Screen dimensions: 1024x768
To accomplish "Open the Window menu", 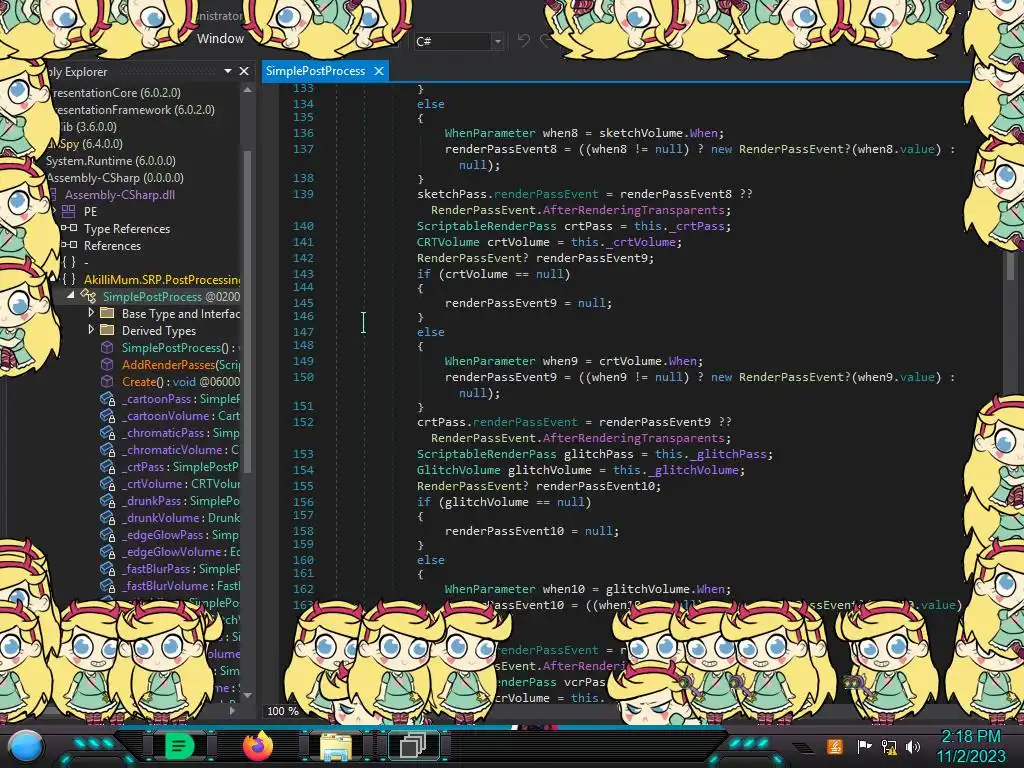I will 220,39.
